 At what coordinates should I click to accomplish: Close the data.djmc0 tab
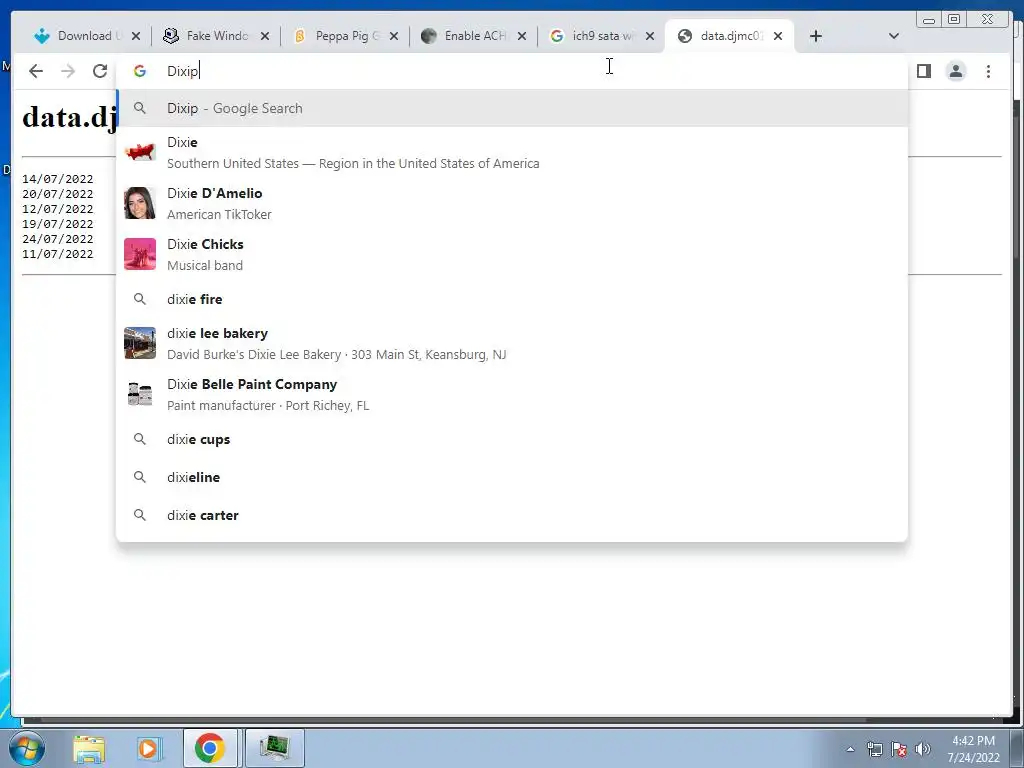778,37
